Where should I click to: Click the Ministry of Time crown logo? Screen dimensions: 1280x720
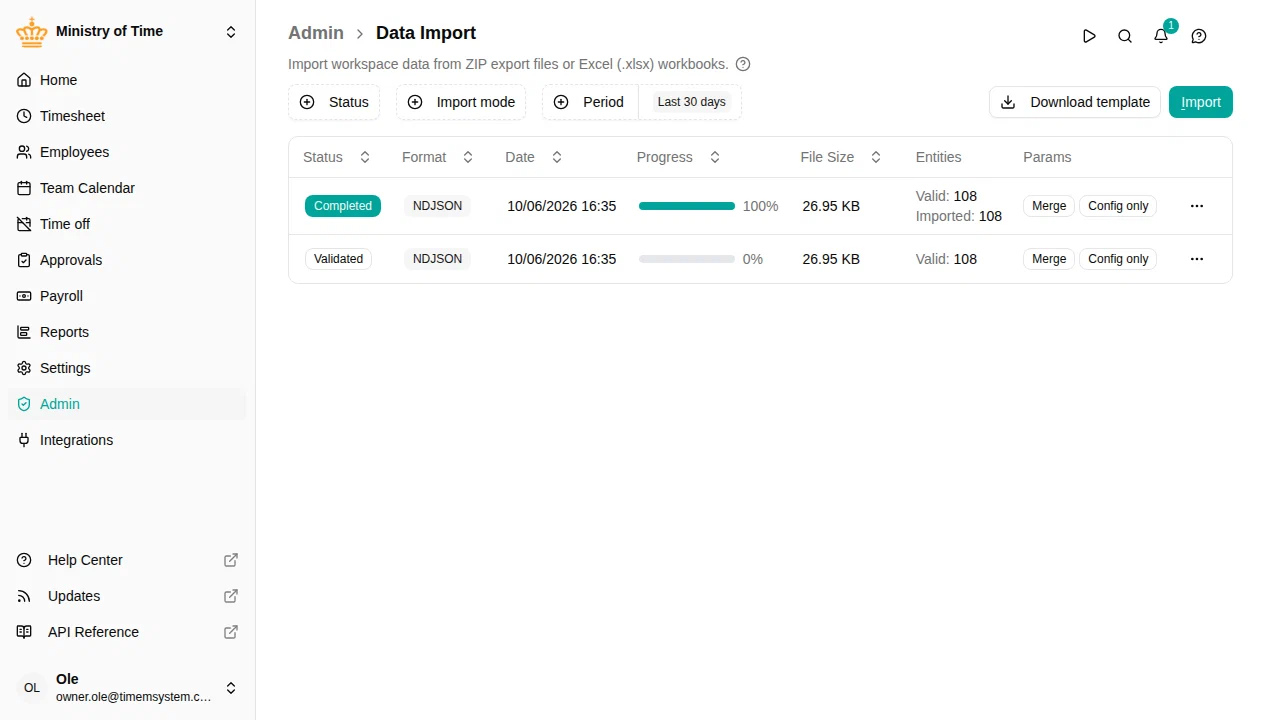click(x=32, y=32)
